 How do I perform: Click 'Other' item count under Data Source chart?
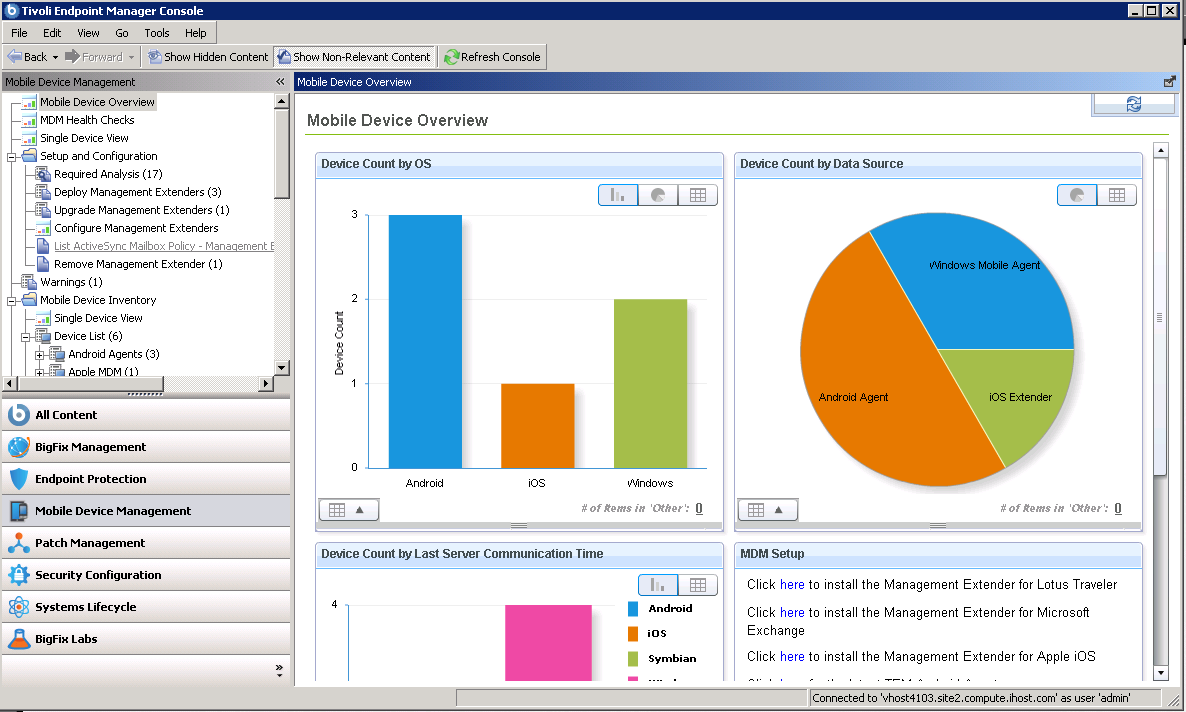click(1118, 508)
